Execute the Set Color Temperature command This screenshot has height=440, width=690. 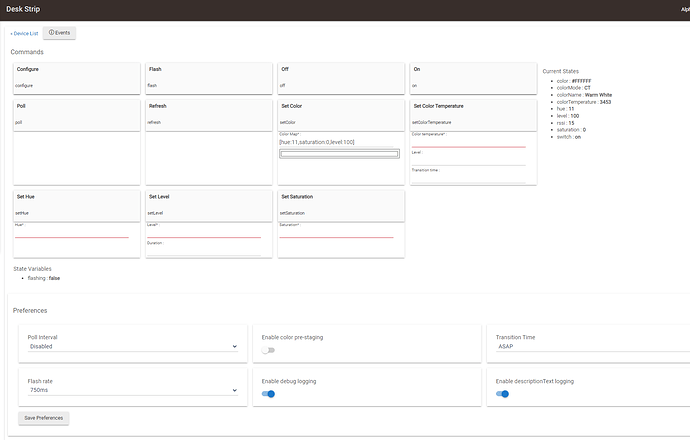click(473, 115)
